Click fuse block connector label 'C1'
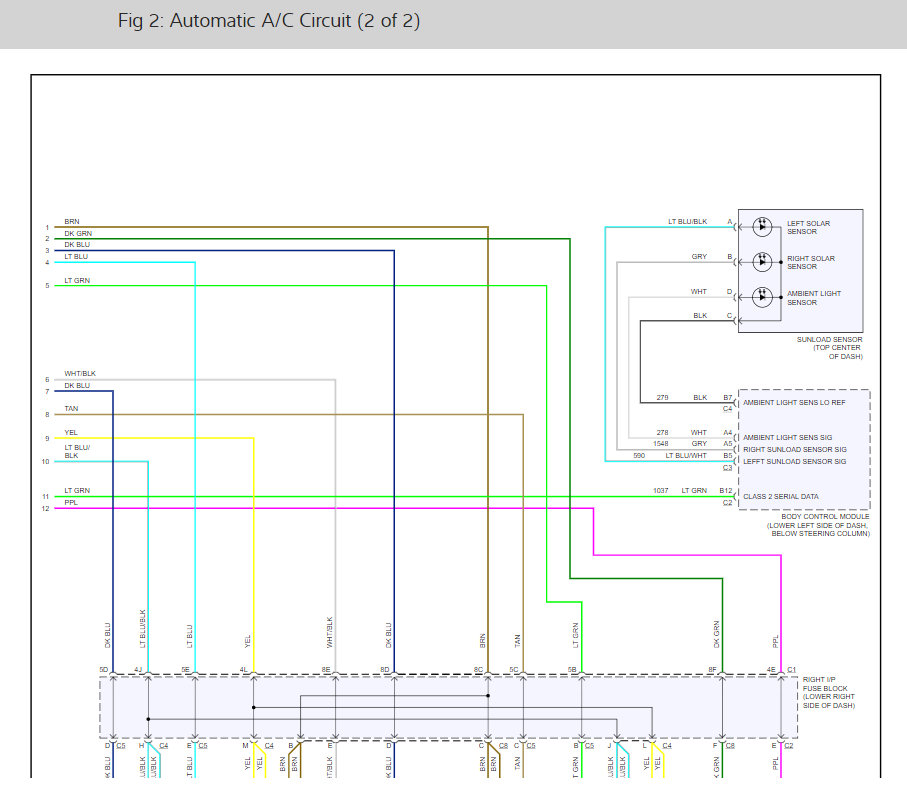Viewport: 907px width, 803px height. coord(791,669)
